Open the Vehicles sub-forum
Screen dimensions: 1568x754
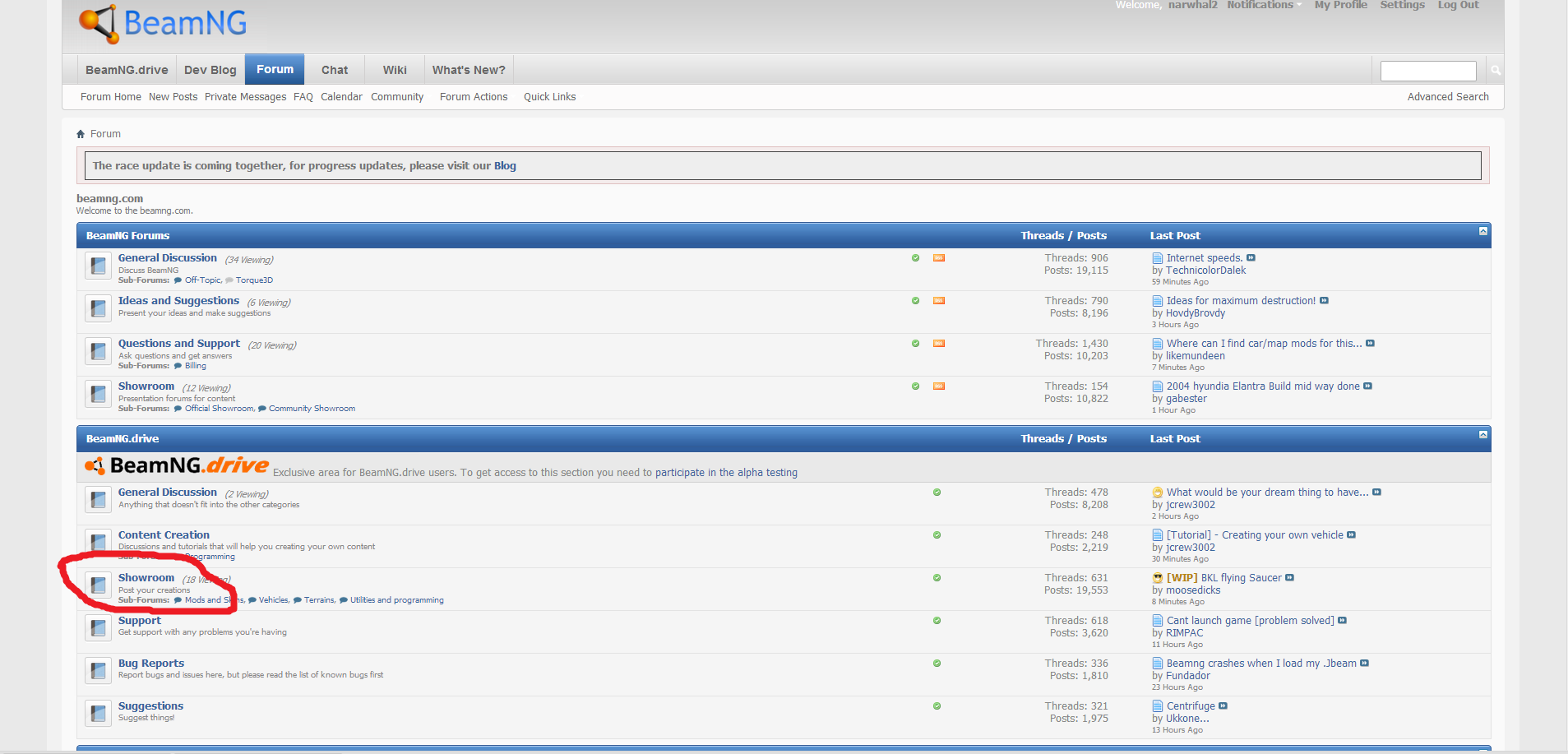274,600
